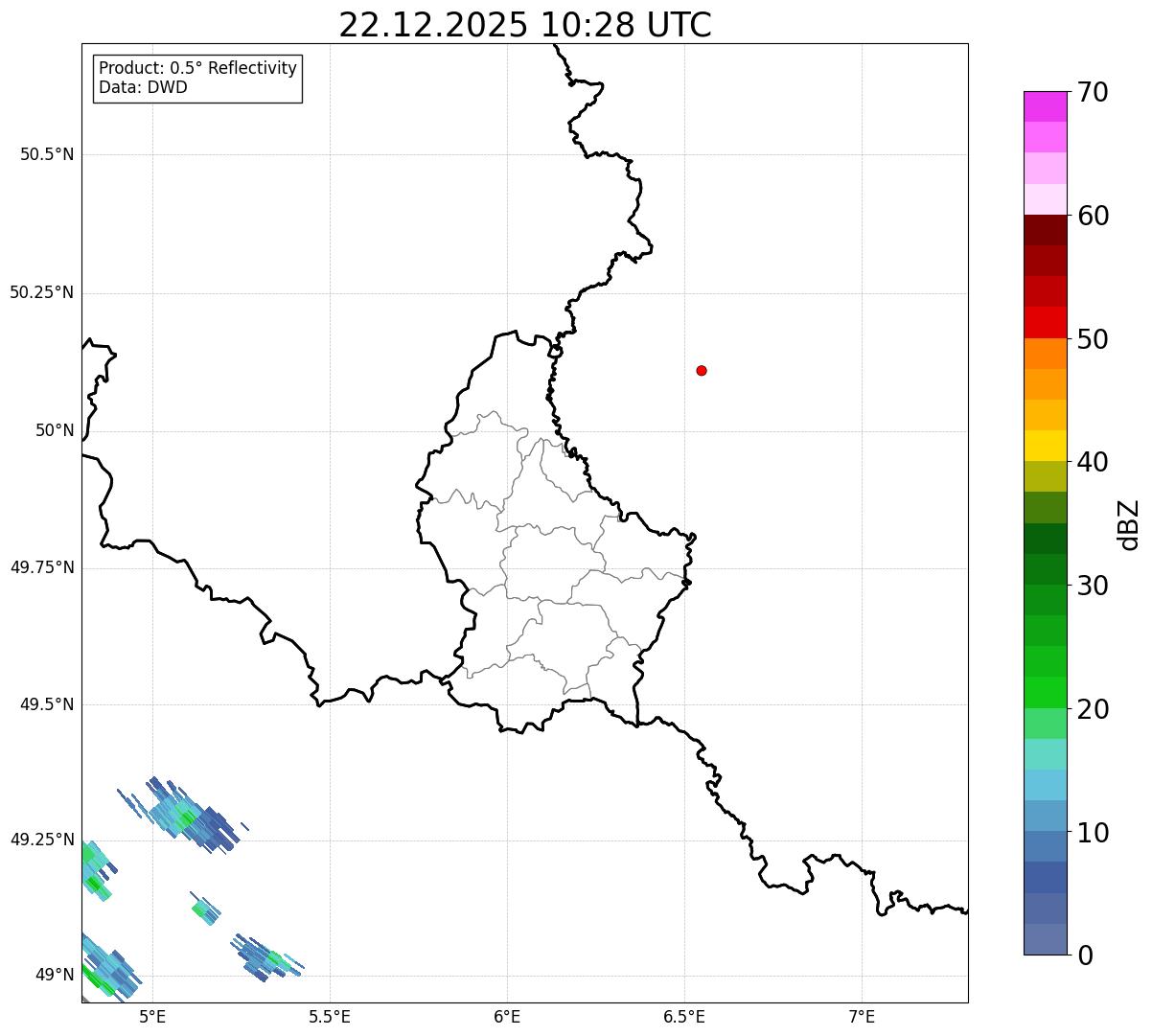Image resolution: width=1152 pixels, height=1036 pixels.
Task: Click the steel blue colorbar segment at 10
Action: [1045, 846]
